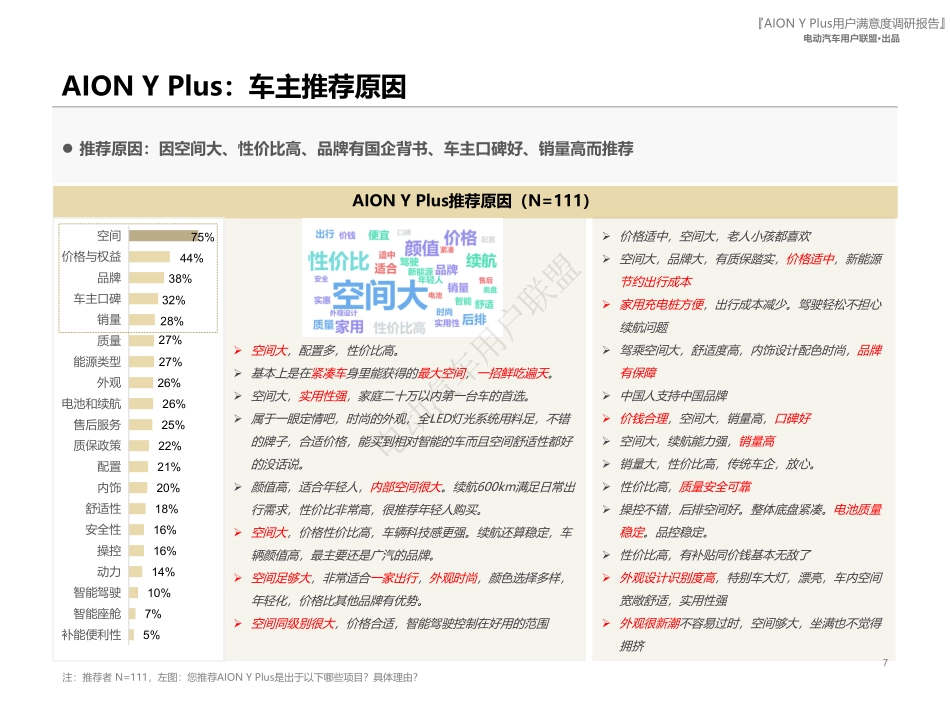Click the "性价比" term in the word cloud
This screenshot has height=713, width=950.
coord(338,259)
